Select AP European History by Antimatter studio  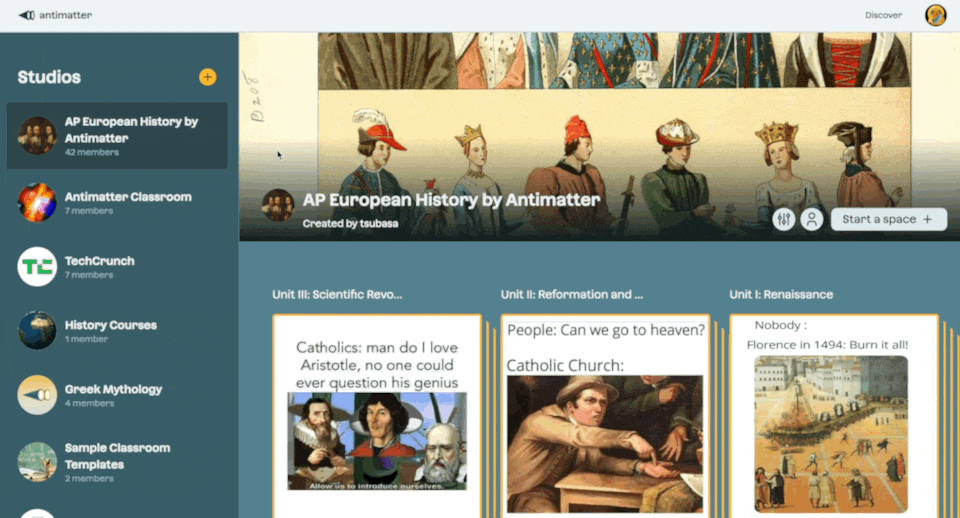(117, 136)
